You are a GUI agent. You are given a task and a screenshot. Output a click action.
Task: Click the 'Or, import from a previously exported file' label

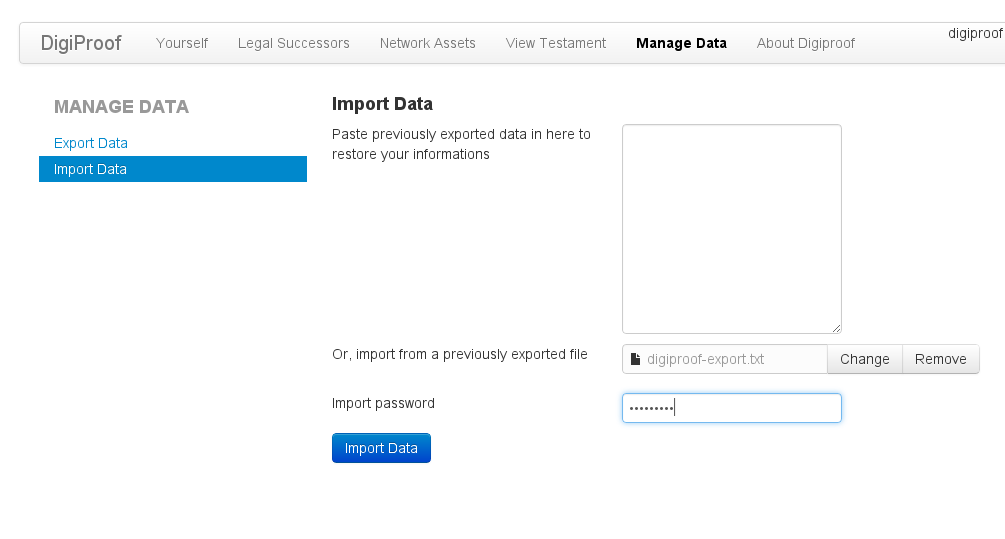[x=459, y=354]
